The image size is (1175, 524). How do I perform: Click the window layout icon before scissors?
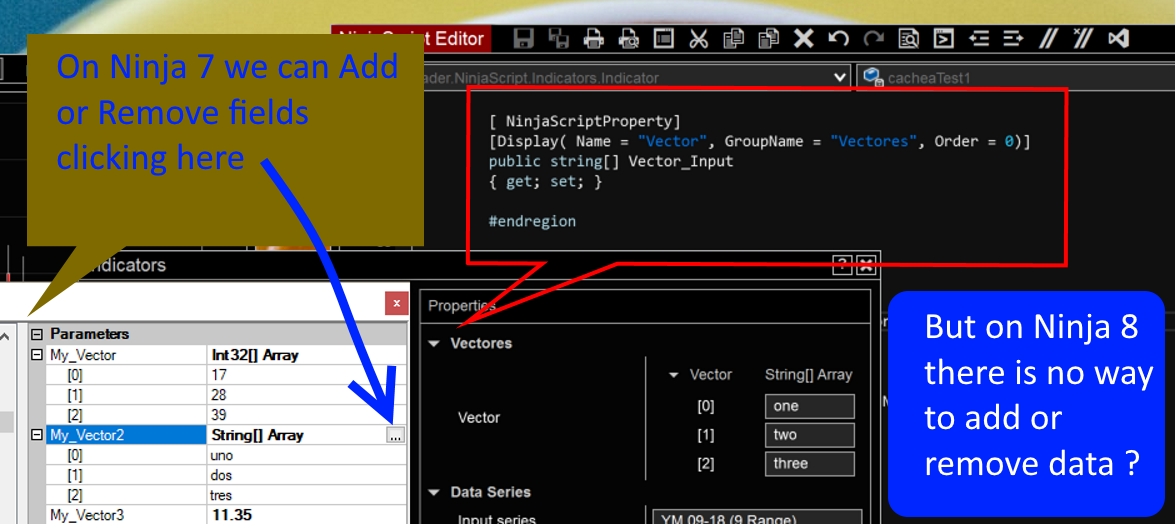(x=663, y=38)
